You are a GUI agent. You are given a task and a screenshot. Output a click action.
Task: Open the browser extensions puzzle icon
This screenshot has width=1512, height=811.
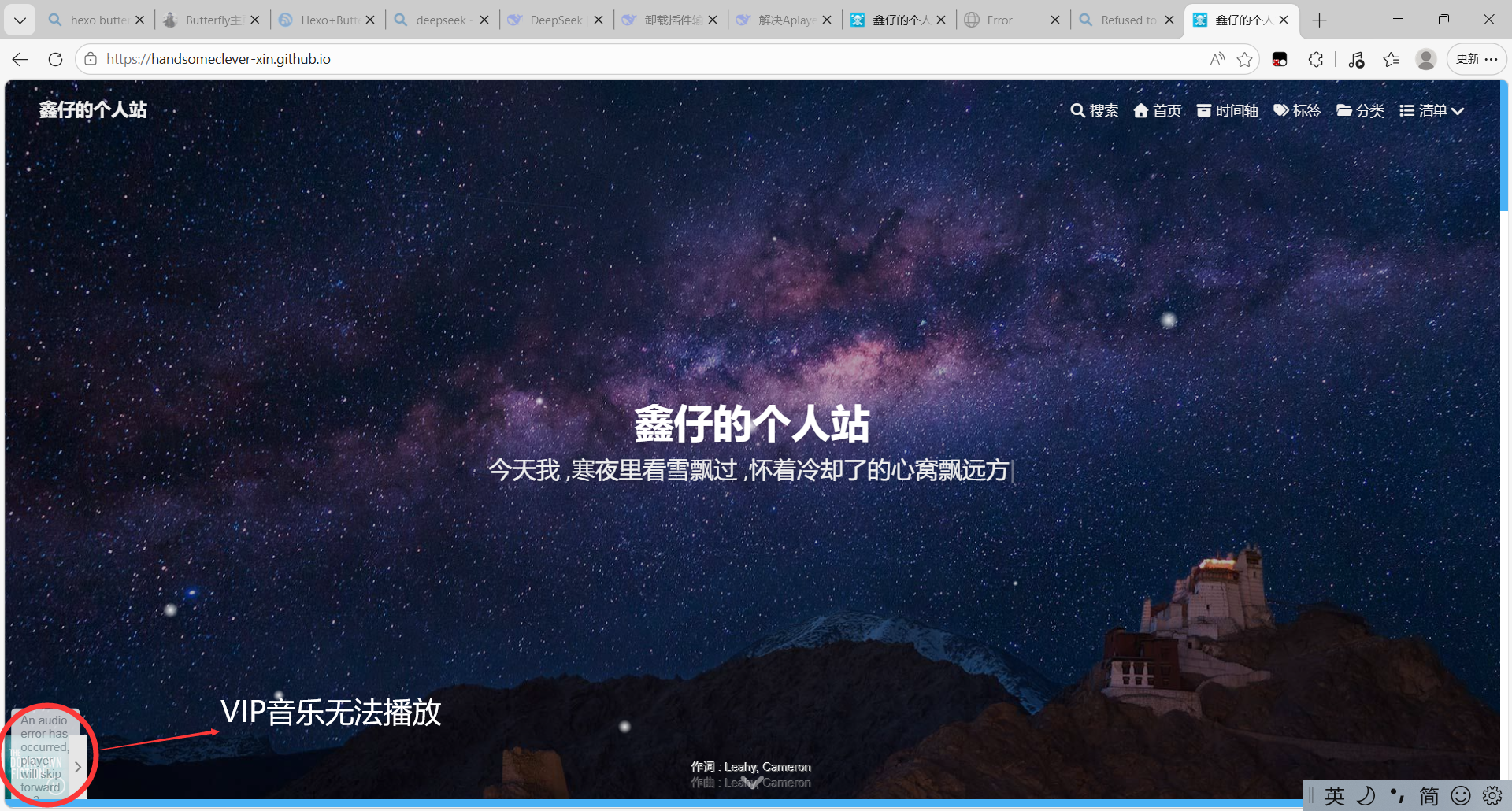1316,59
